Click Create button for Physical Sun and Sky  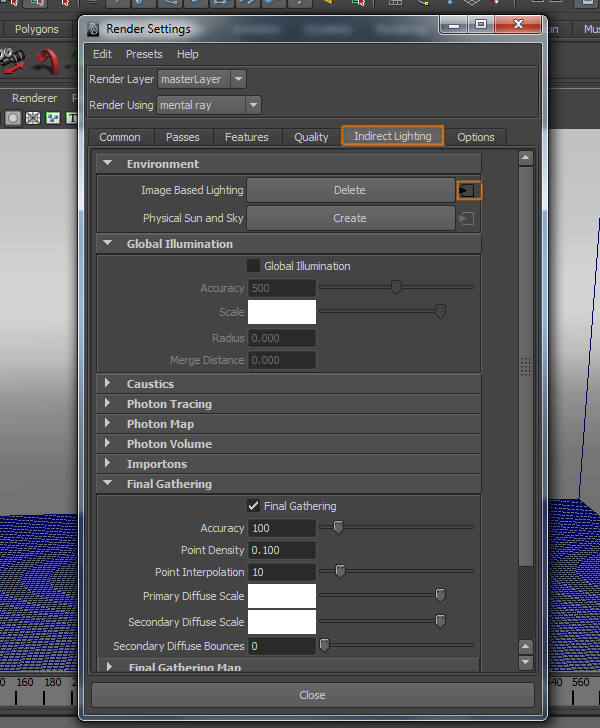350,218
